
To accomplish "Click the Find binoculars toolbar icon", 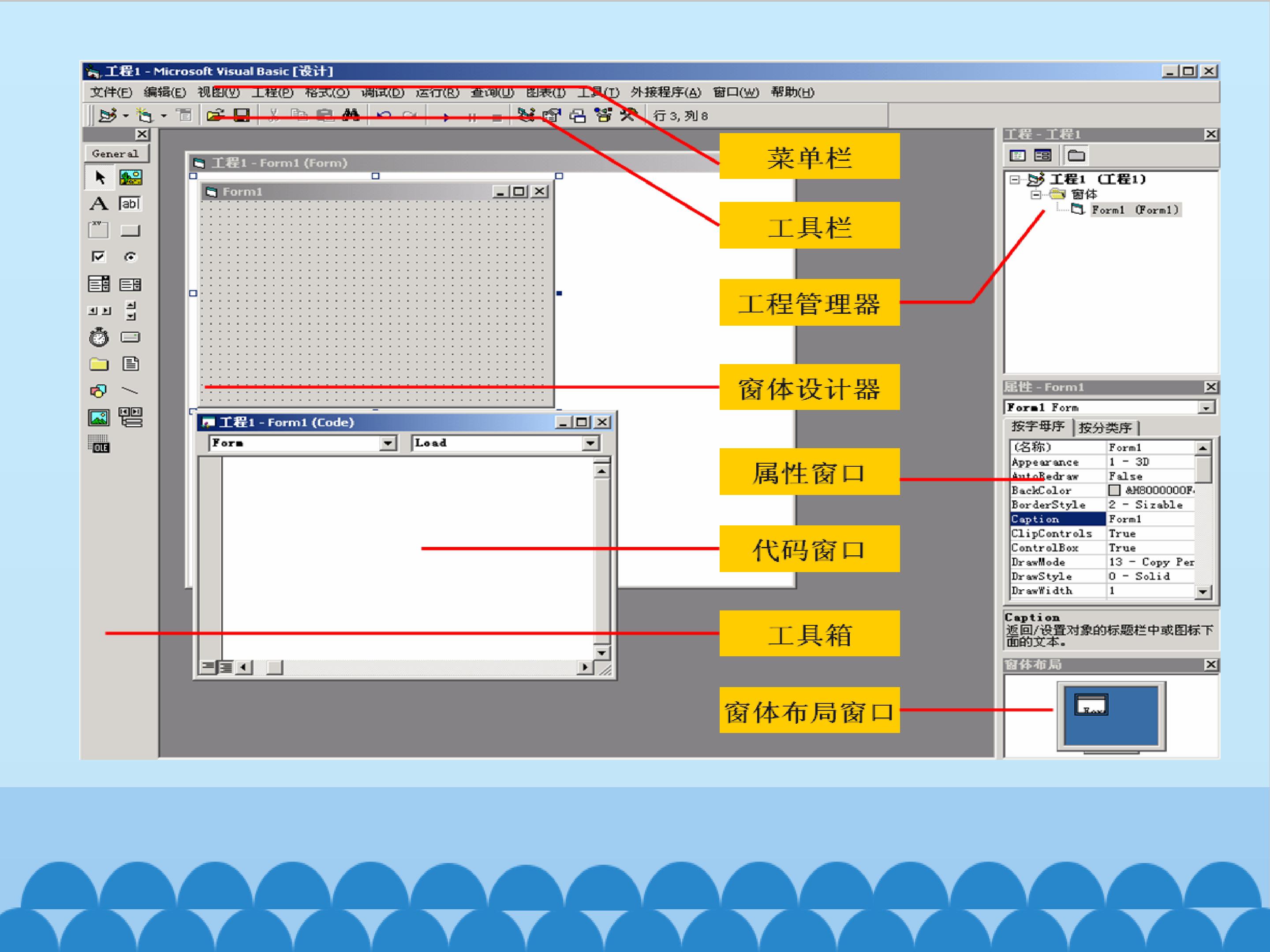I will (351, 115).
